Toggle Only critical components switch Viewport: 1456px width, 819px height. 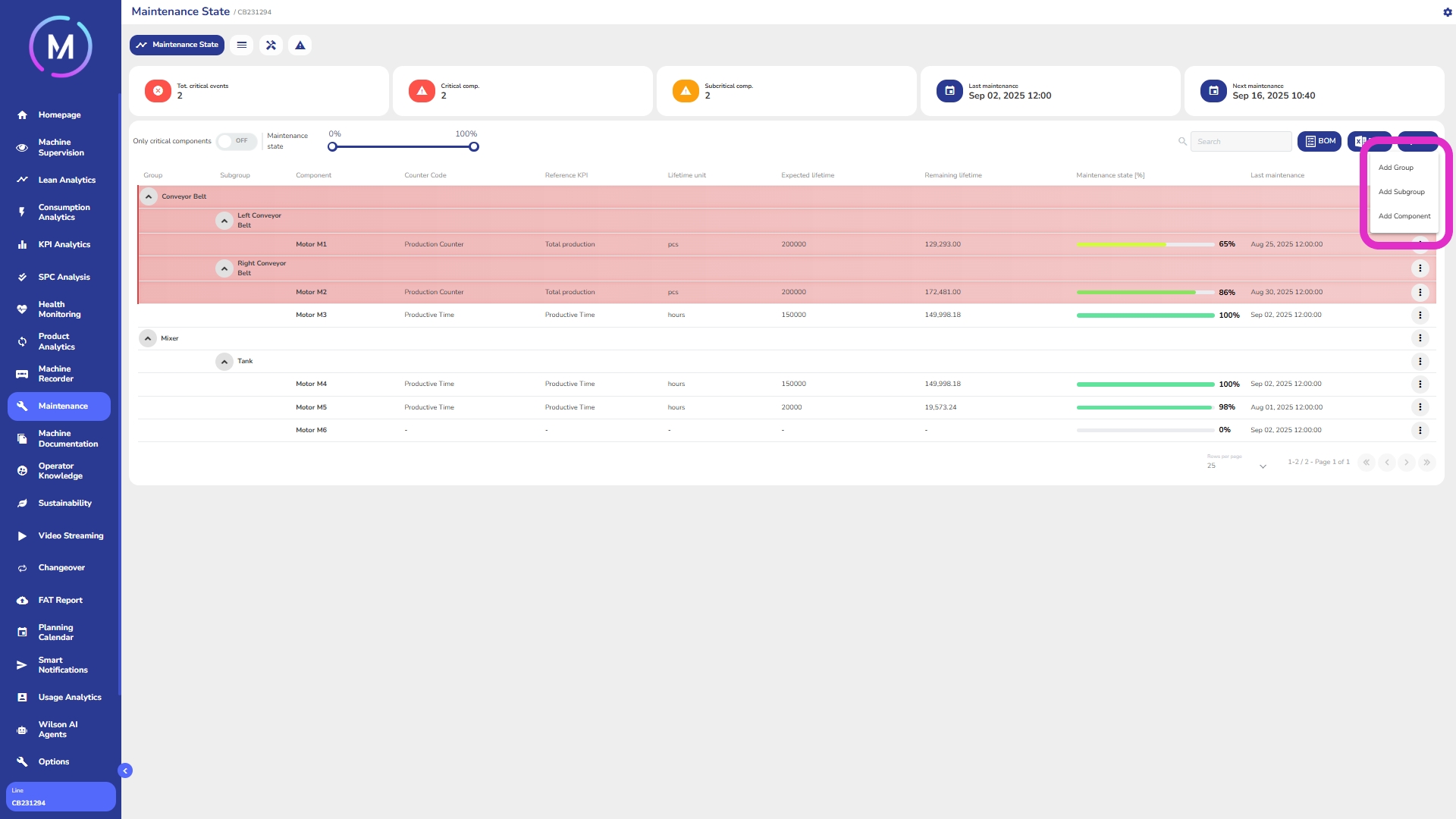click(x=236, y=141)
